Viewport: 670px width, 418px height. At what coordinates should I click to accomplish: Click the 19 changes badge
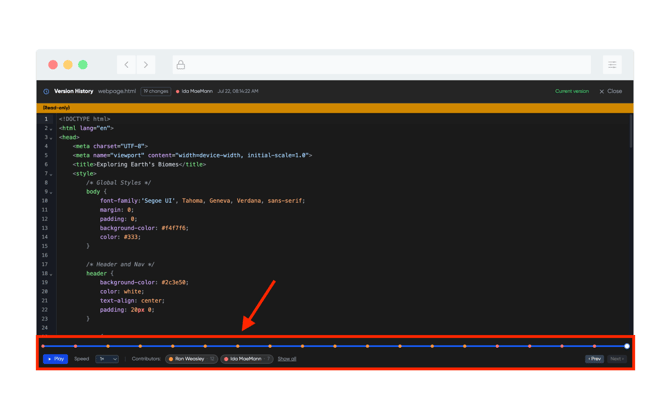pos(156,91)
